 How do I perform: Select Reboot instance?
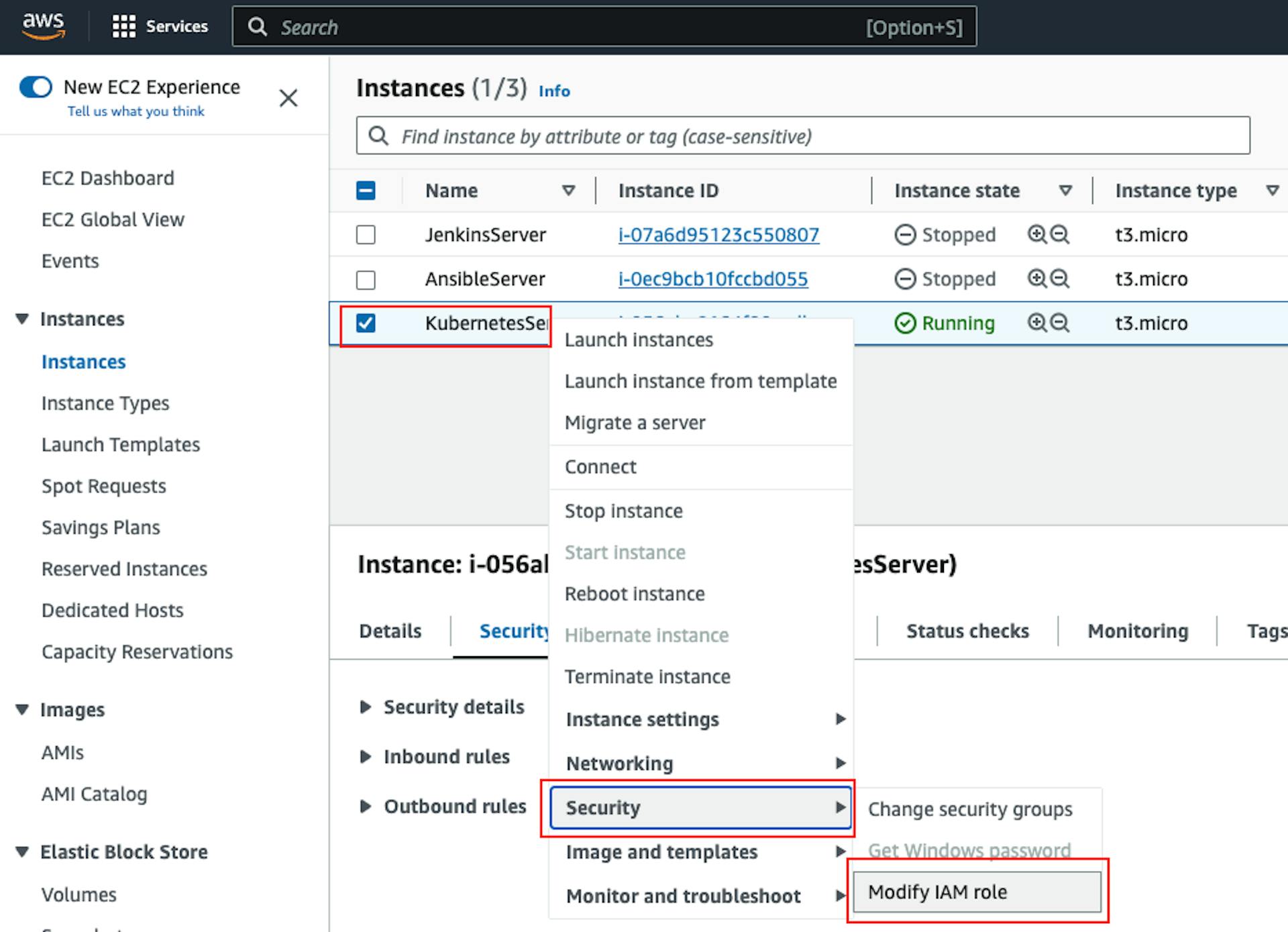click(701, 594)
